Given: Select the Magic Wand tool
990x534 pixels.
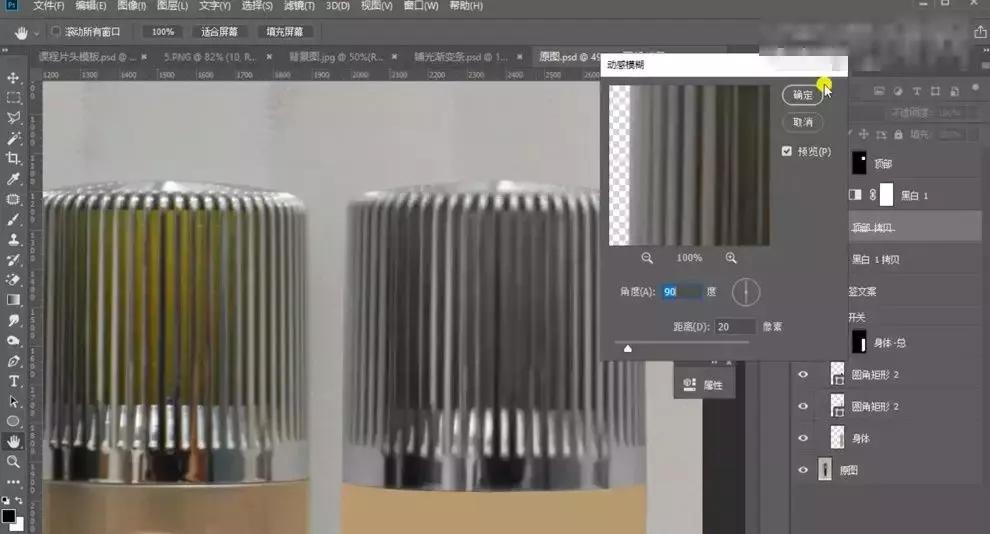Looking at the screenshot, I should click(13, 138).
